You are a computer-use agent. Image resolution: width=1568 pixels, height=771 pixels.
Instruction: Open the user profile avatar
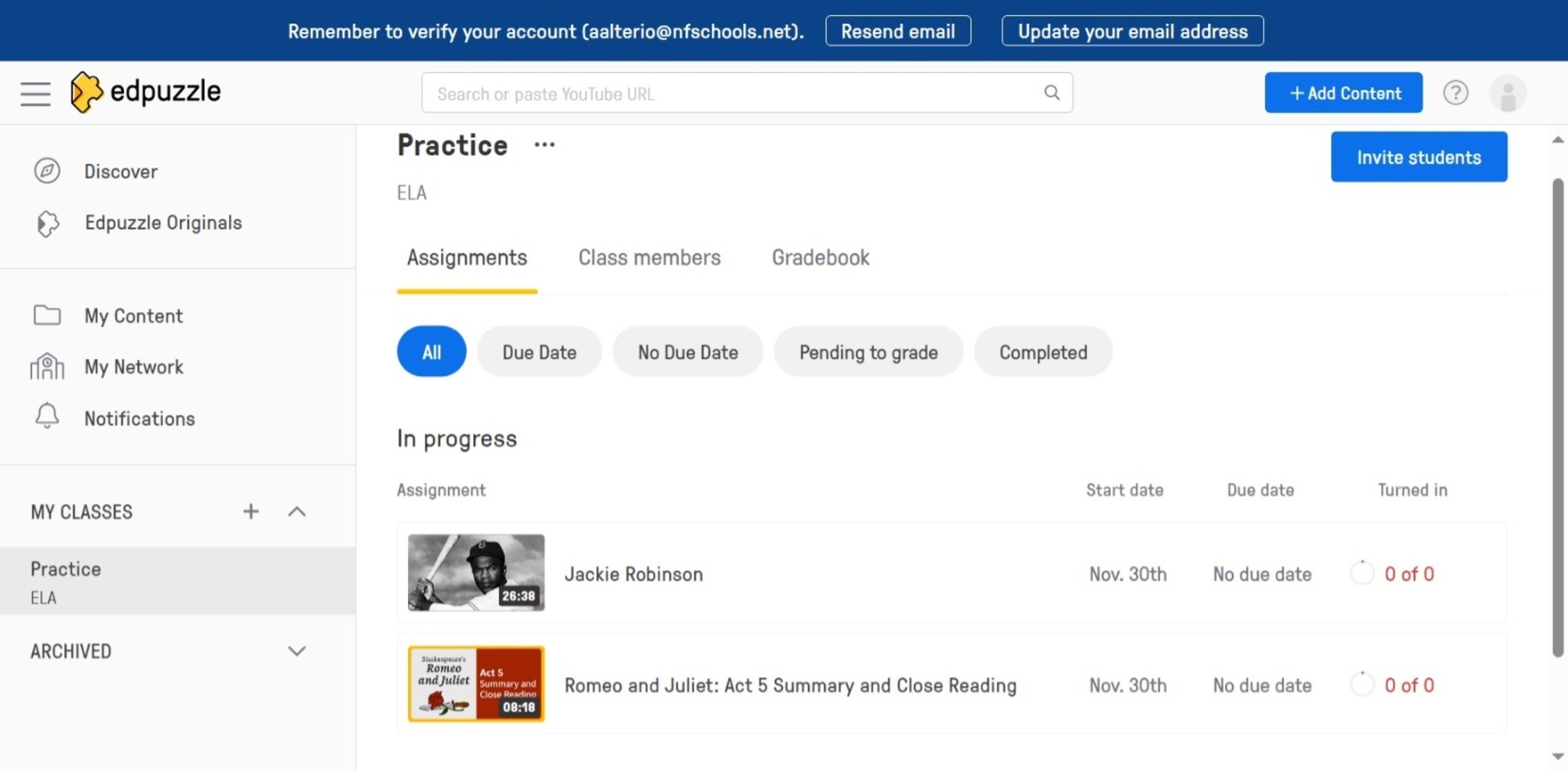(1508, 93)
